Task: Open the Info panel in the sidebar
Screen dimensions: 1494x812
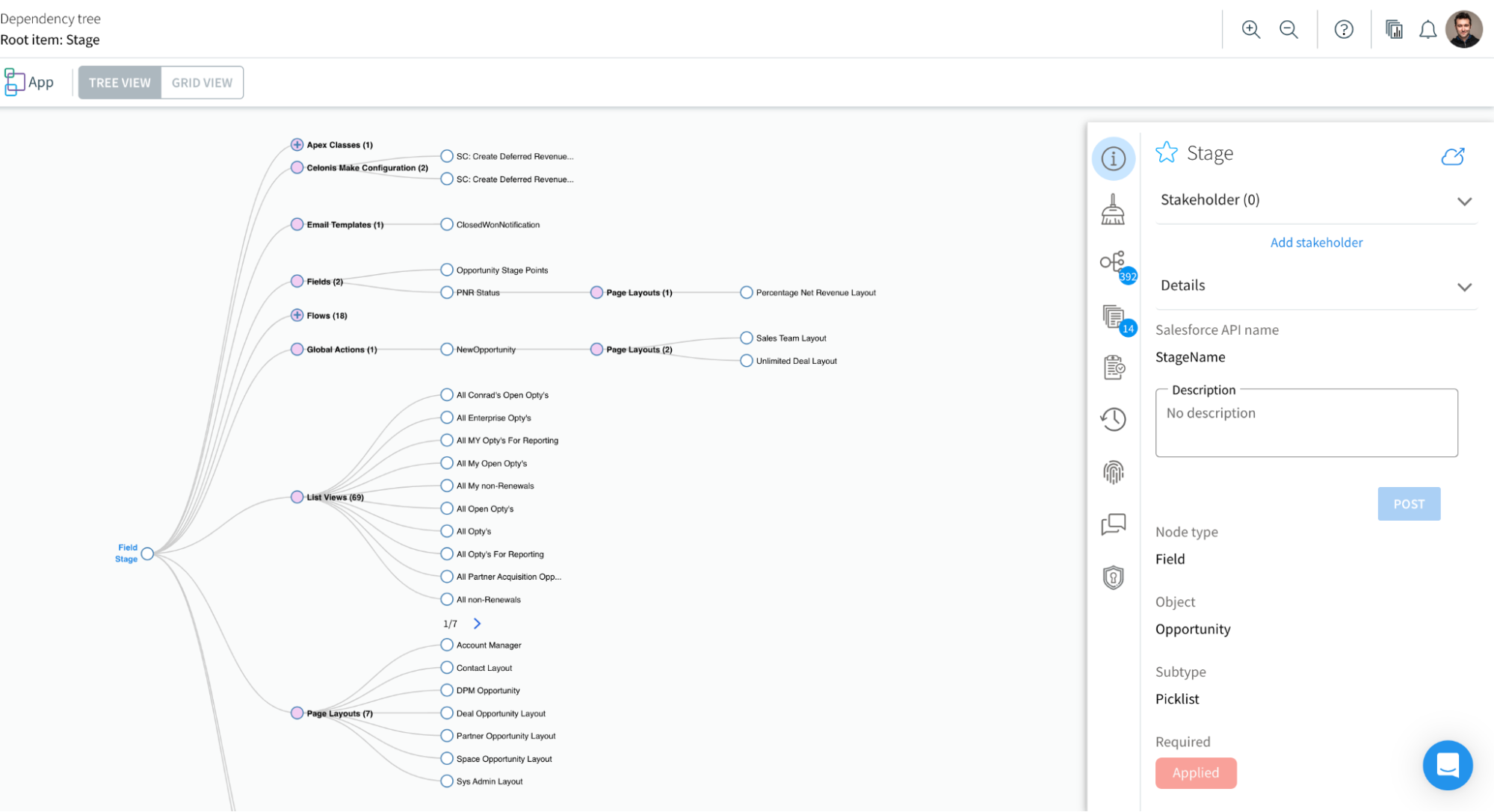Action: click(x=1113, y=158)
